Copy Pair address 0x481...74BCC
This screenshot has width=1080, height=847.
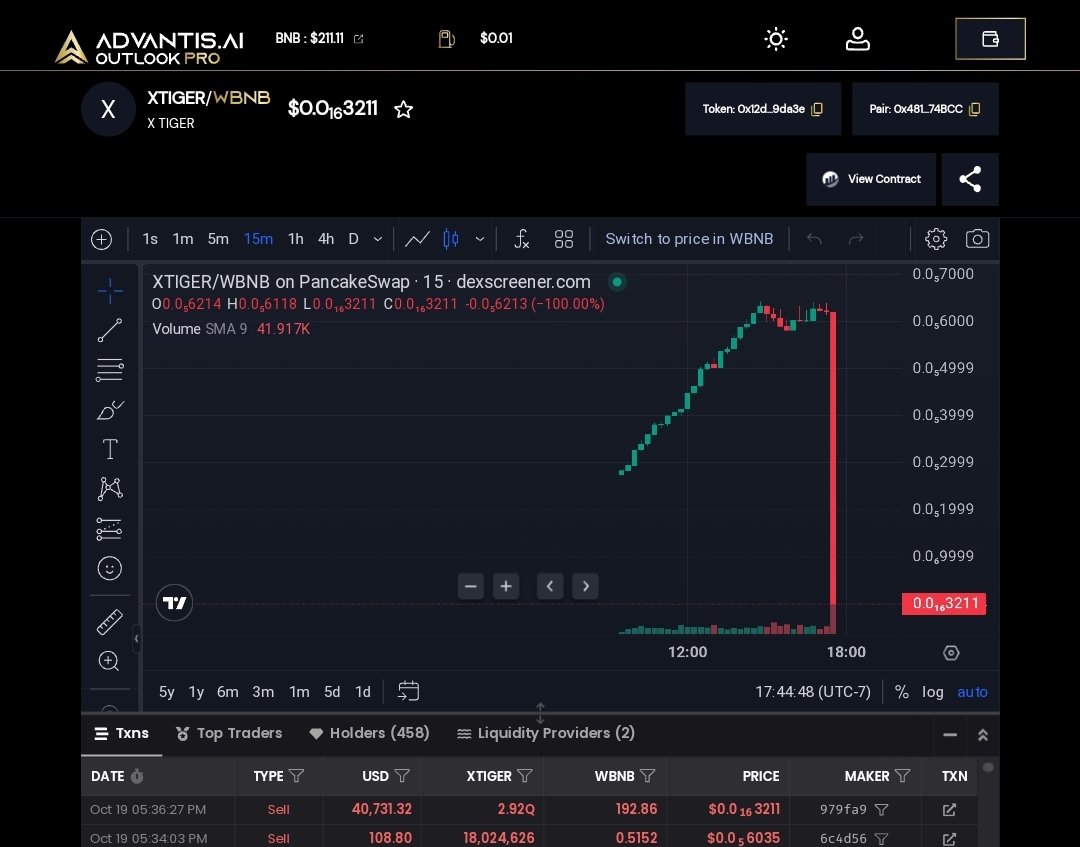point(975,109)
